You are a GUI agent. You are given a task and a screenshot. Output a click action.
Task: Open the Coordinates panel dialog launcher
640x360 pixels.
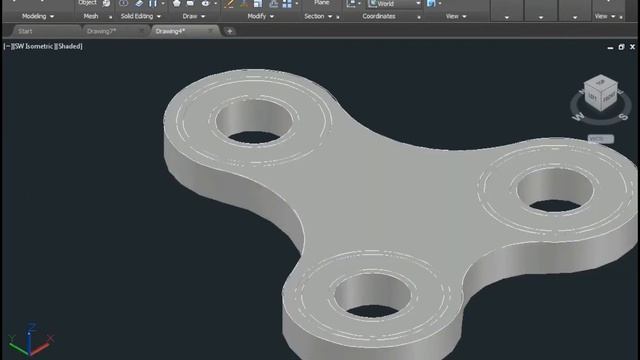coord(419,17)
